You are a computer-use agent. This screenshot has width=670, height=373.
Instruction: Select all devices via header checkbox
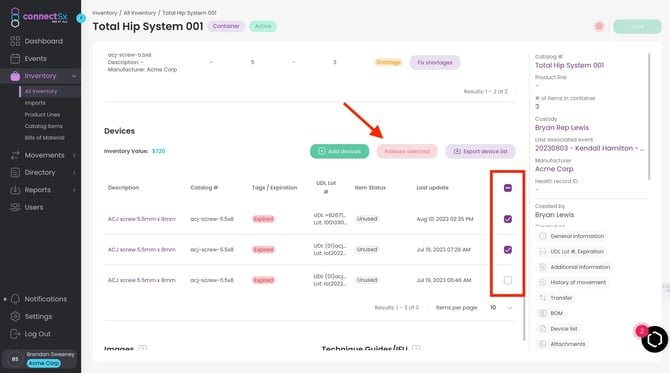click(x=508, y=188)
